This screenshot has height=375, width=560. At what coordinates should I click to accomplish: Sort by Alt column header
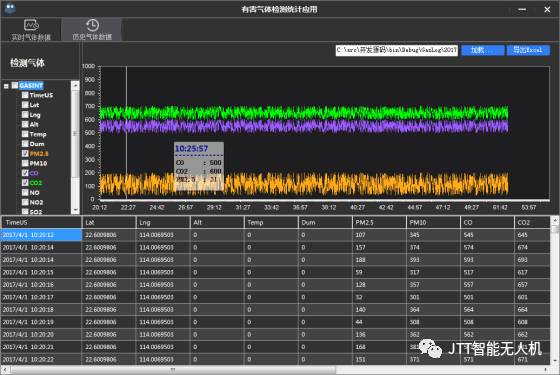tap(217, 222)
